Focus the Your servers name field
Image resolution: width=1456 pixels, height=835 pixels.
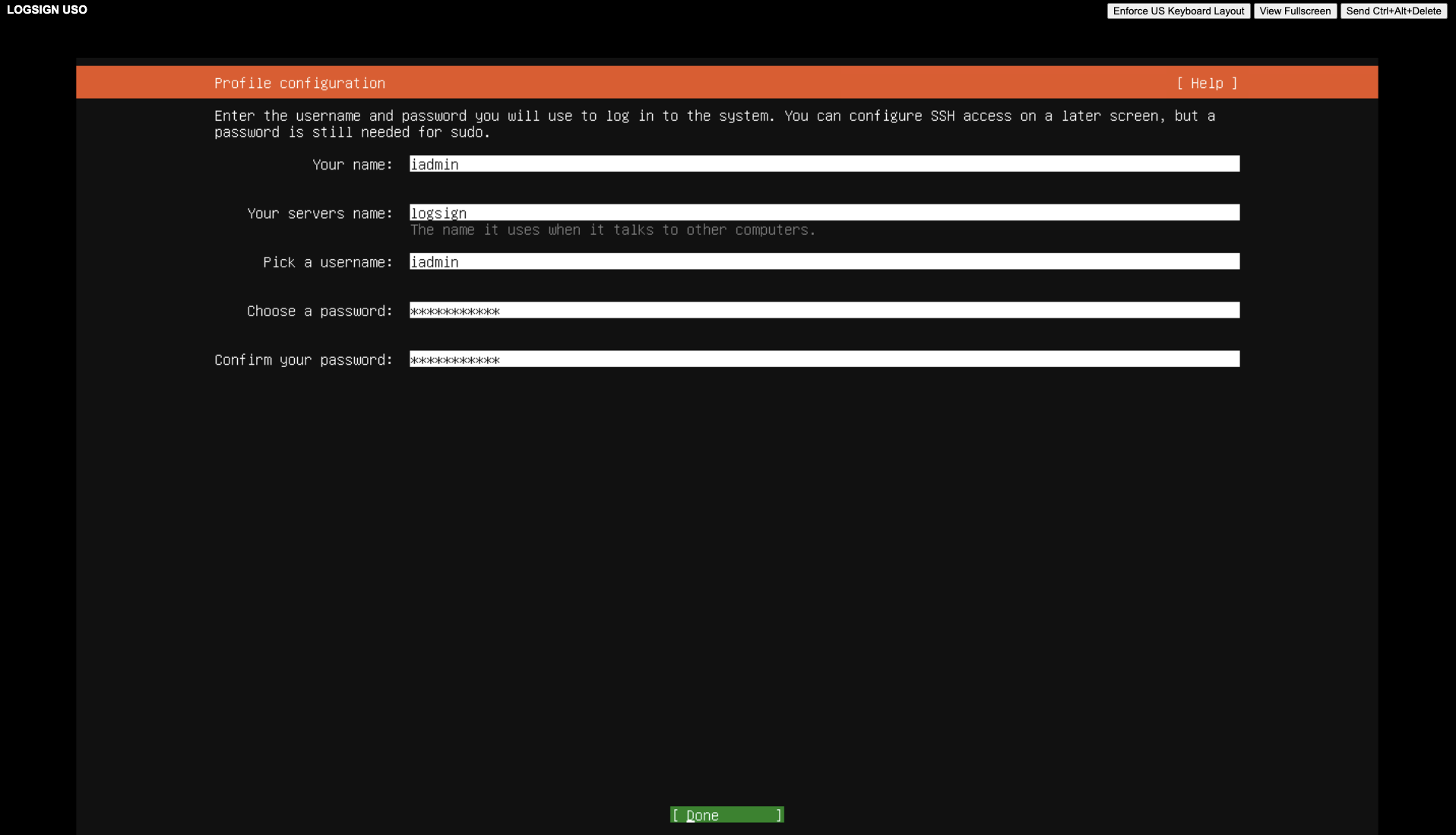825,213
